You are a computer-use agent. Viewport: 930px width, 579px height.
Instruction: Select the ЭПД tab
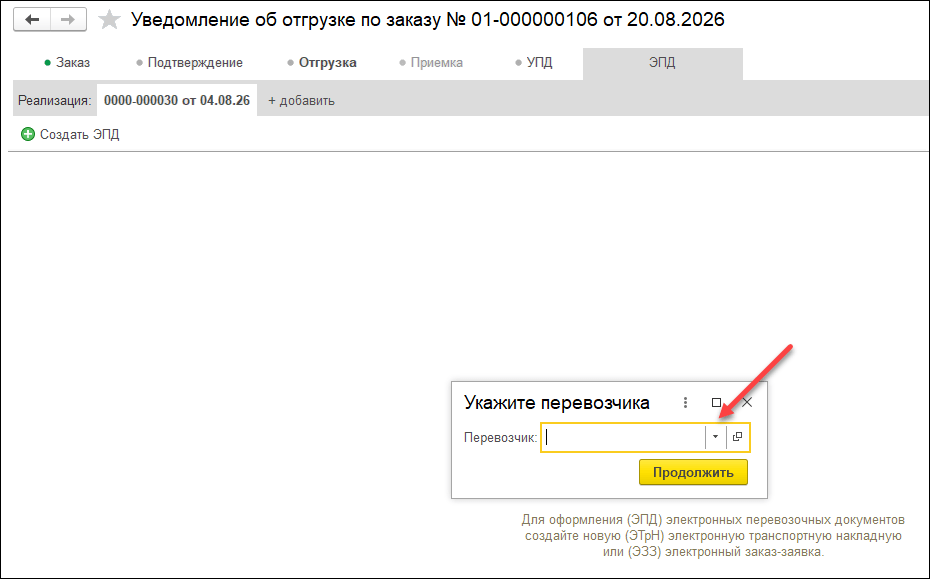point(663,63)
